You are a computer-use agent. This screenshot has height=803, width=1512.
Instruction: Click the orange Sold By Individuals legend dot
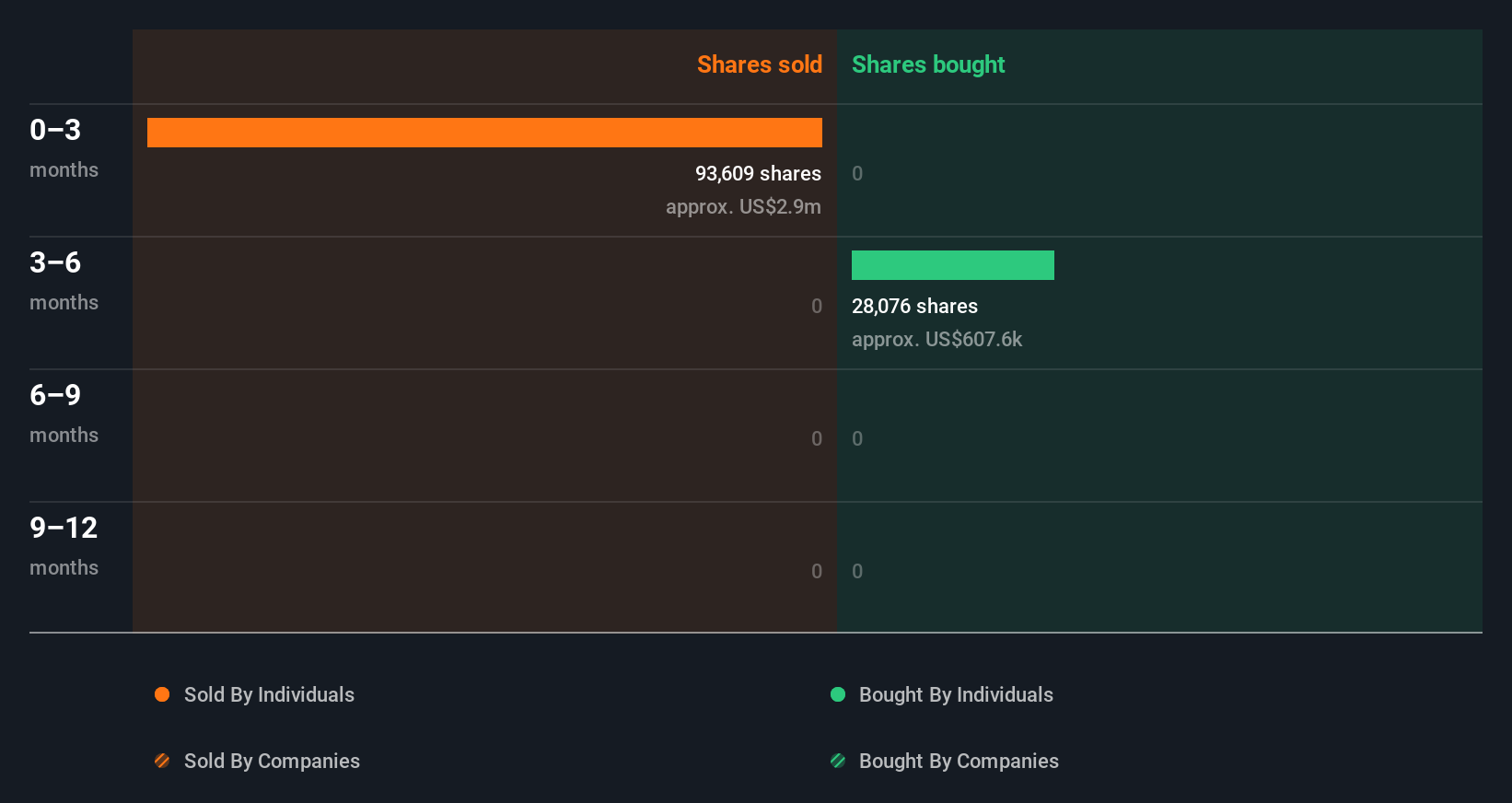point(162,694)
